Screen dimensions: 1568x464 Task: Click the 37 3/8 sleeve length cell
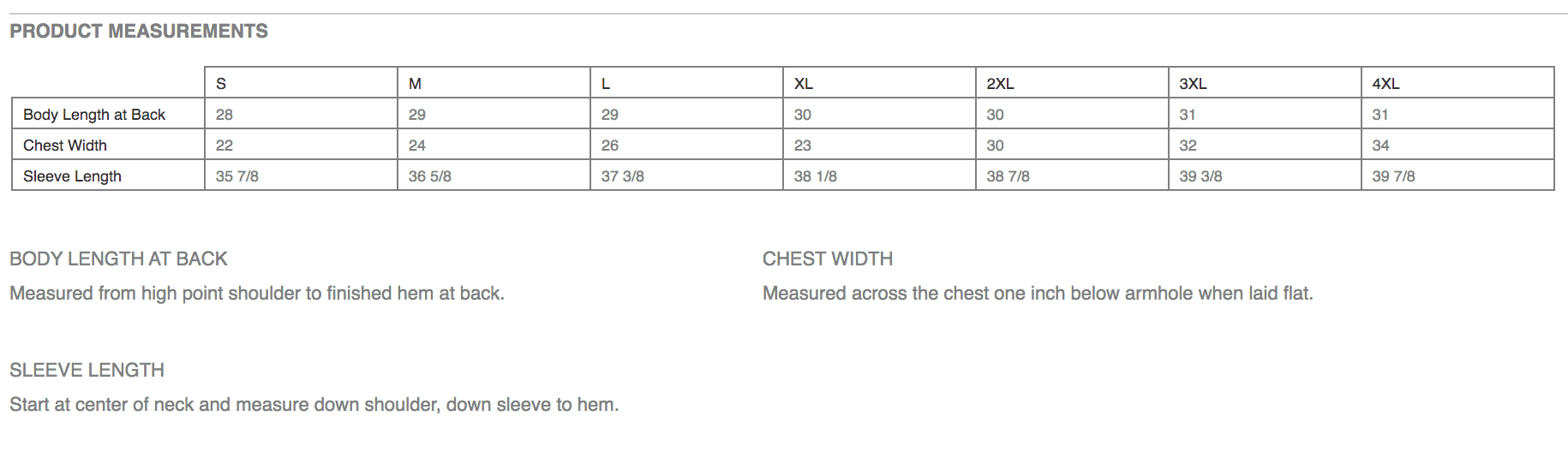623,176
